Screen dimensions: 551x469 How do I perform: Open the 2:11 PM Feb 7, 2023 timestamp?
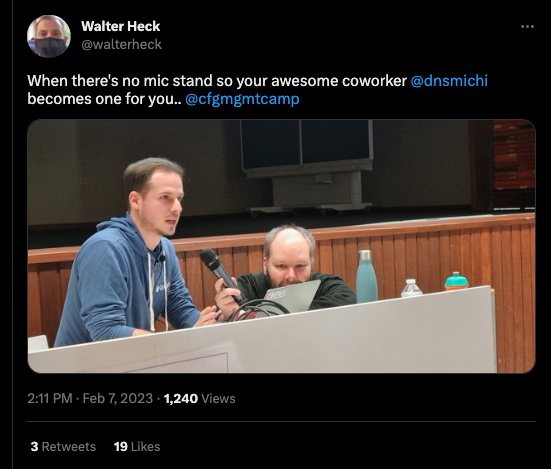(90, 398)
